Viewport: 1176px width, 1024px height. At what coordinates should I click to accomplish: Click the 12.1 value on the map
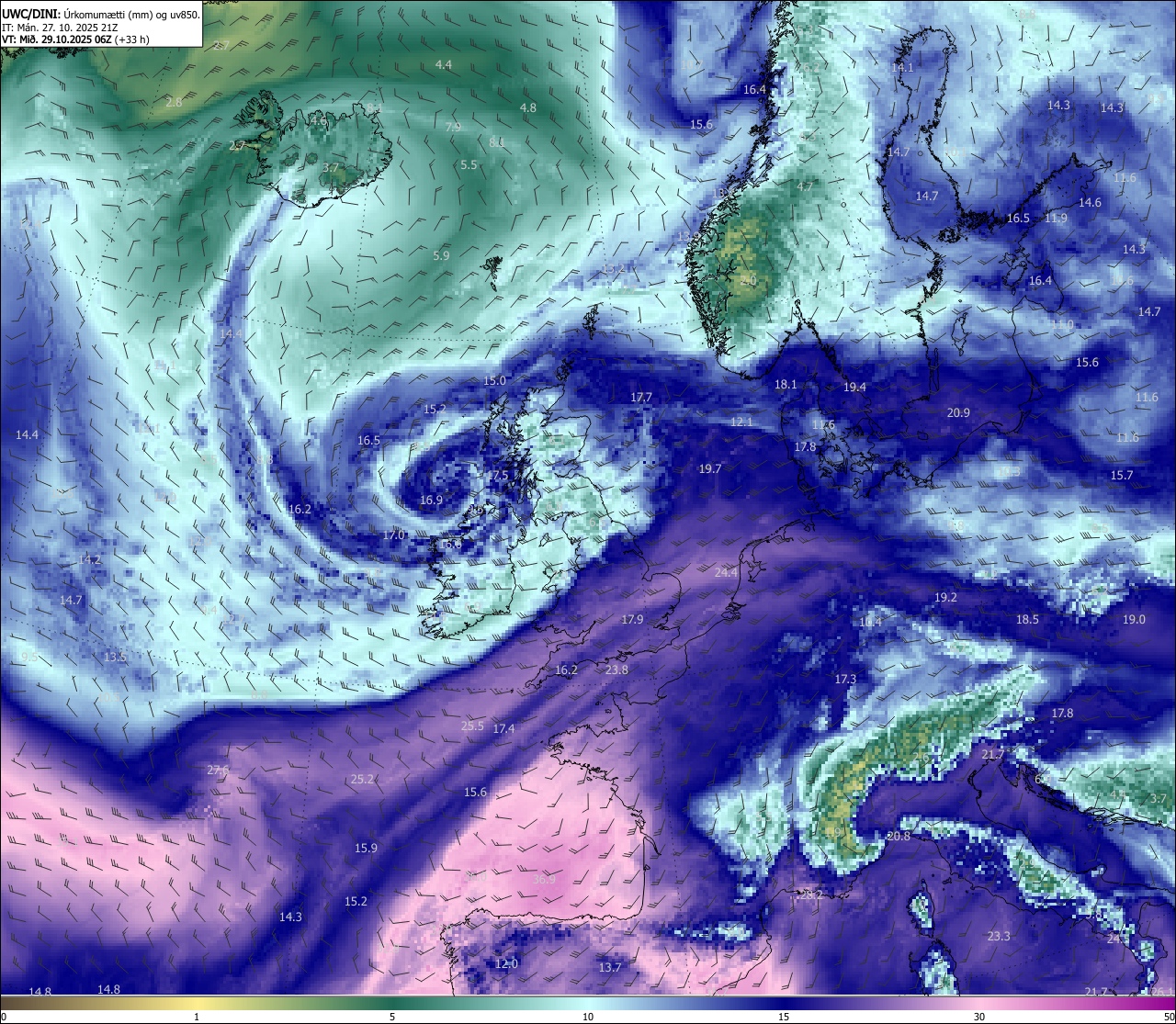coord(741,422)
